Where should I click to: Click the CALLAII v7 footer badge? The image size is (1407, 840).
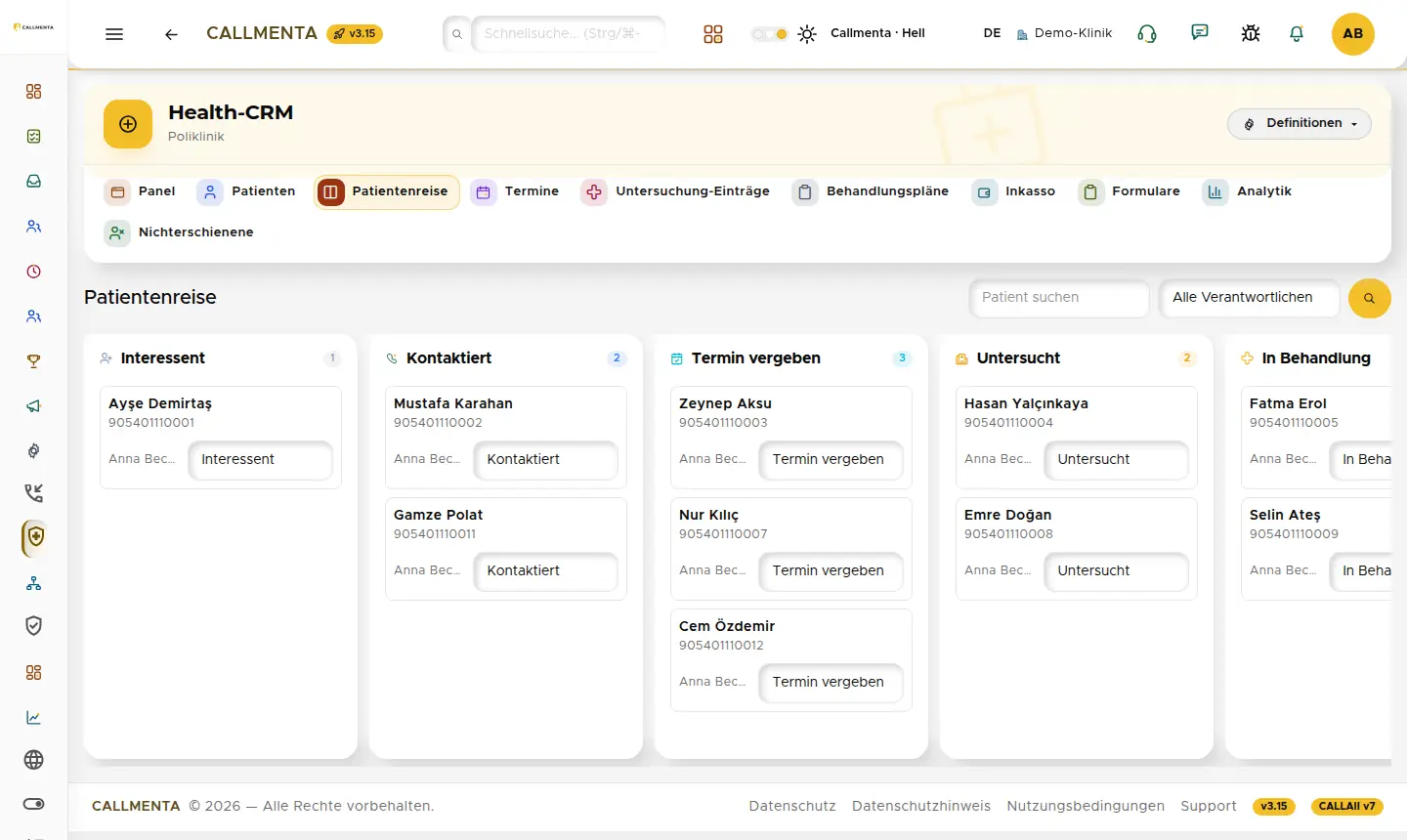(1347, 807)
